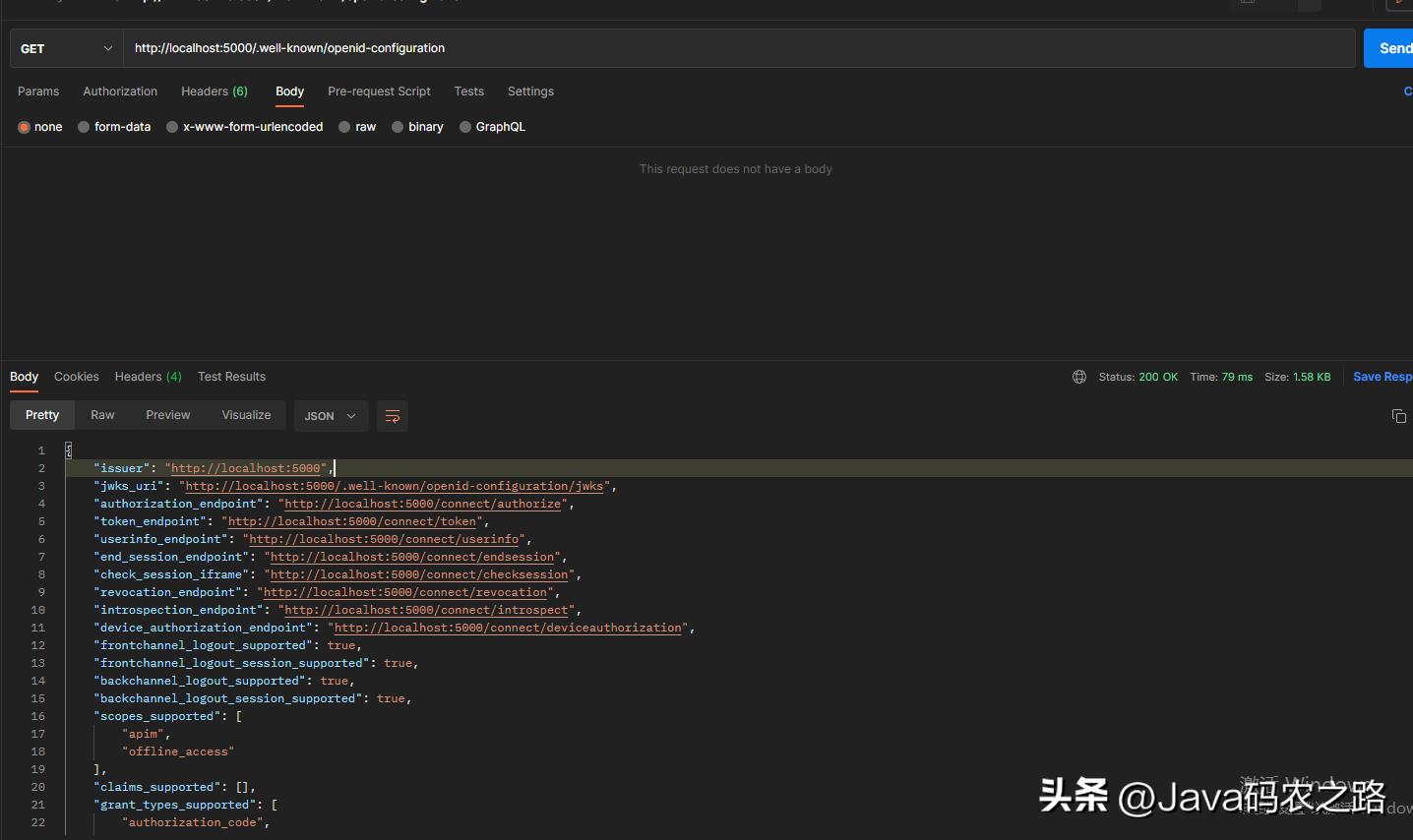Select the raw body type radio button

click(x=345, y=127)
